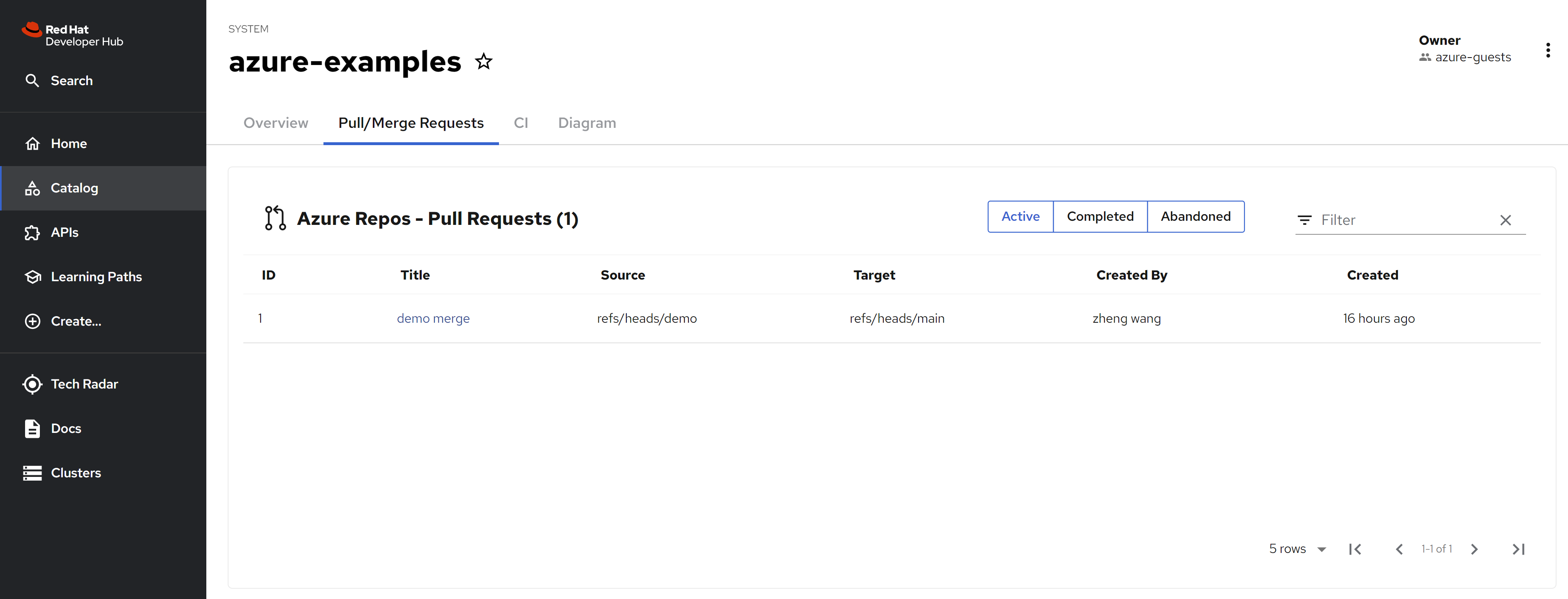Image resolution: width=1568 pixels, height=599 pixels.
Task: Star azure-examples as a favorite
Action: pos(484,62)
